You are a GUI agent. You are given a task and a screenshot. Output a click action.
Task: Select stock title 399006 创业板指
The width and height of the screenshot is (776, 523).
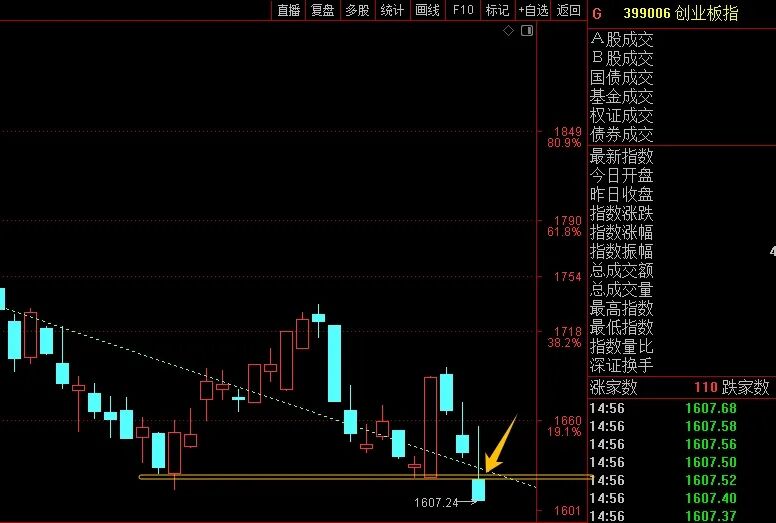click(x=681, y=13)
